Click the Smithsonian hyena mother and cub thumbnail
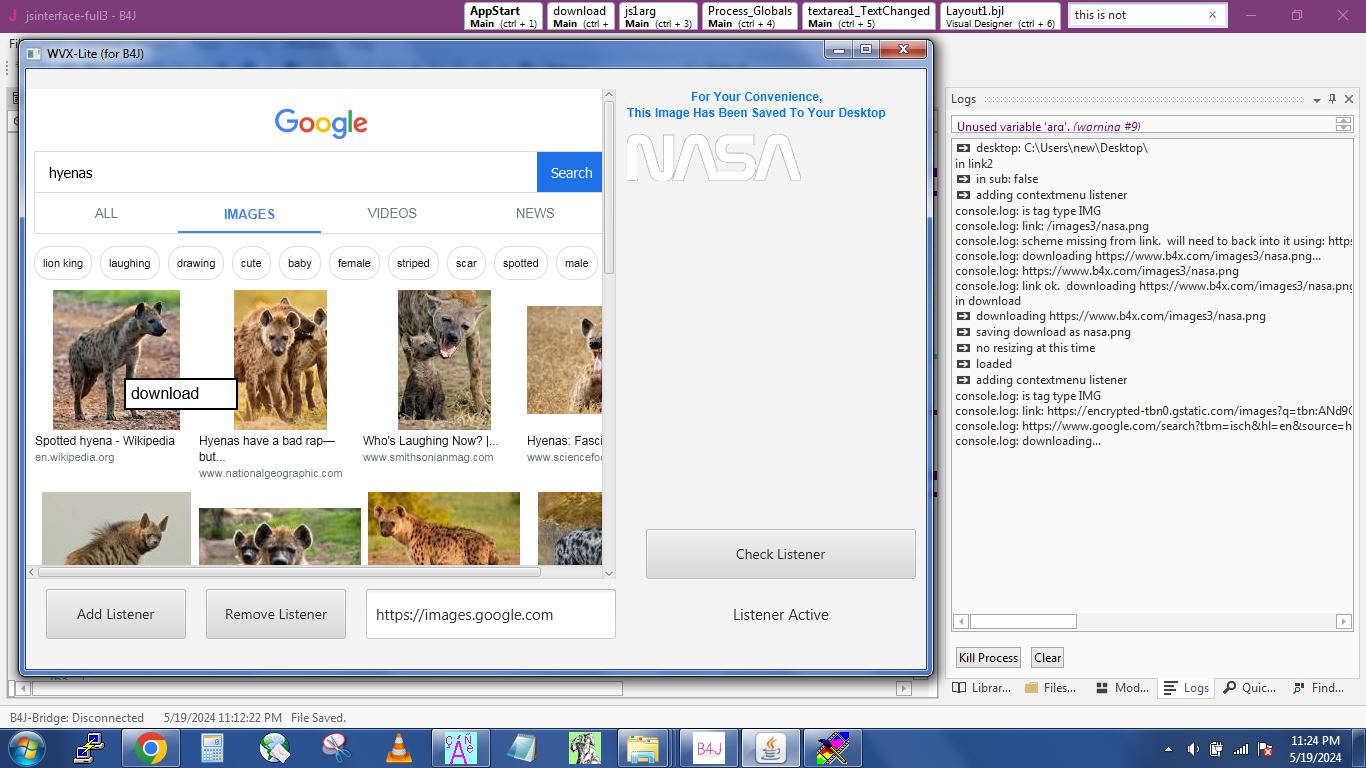Screen dimensions: 1366x768 pos(444,360)
